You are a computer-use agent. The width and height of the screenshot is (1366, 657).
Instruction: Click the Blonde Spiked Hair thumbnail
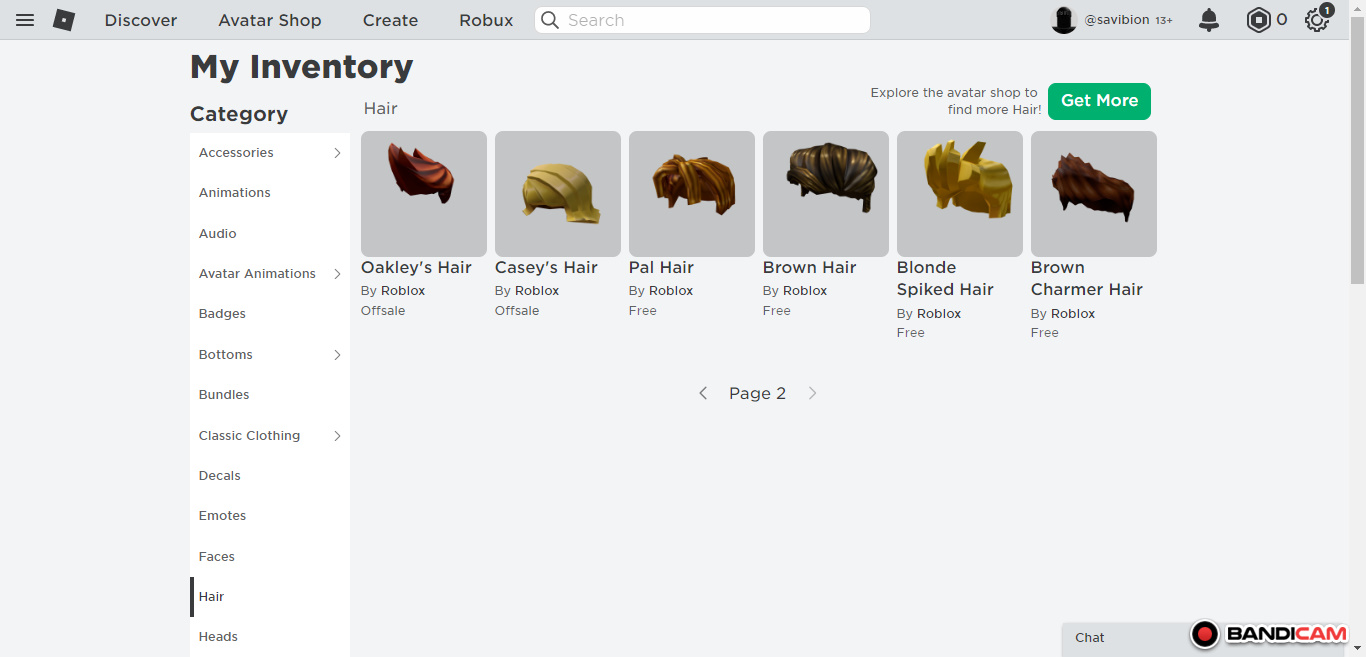click(959, 193)
